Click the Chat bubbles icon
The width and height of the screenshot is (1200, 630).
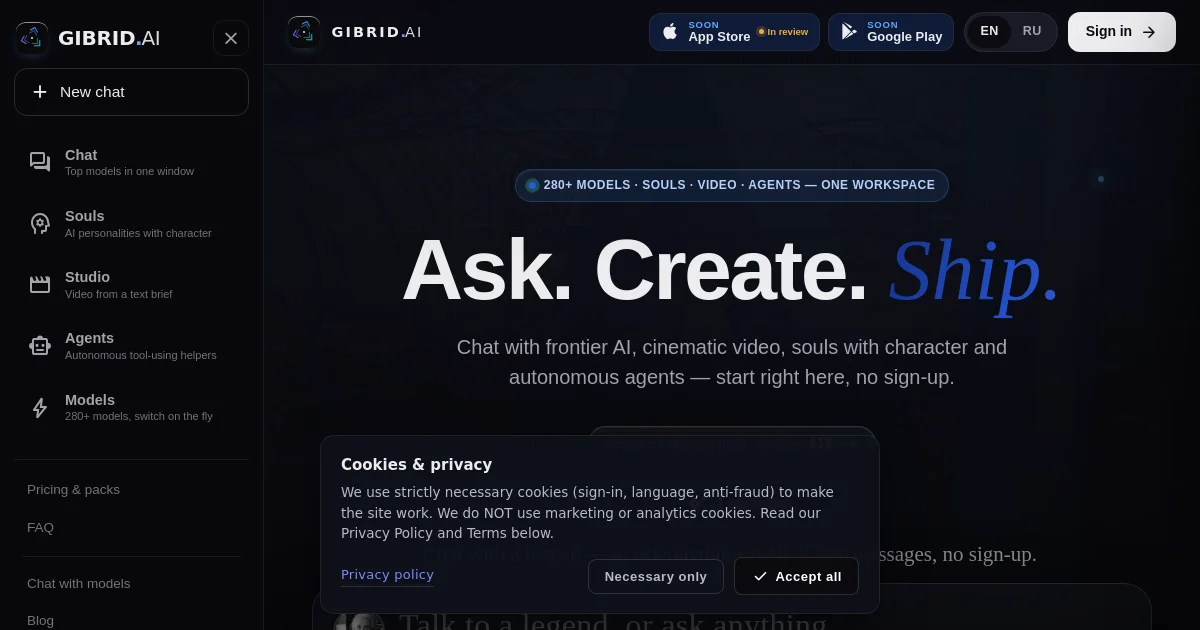click(x=40, y=162)
